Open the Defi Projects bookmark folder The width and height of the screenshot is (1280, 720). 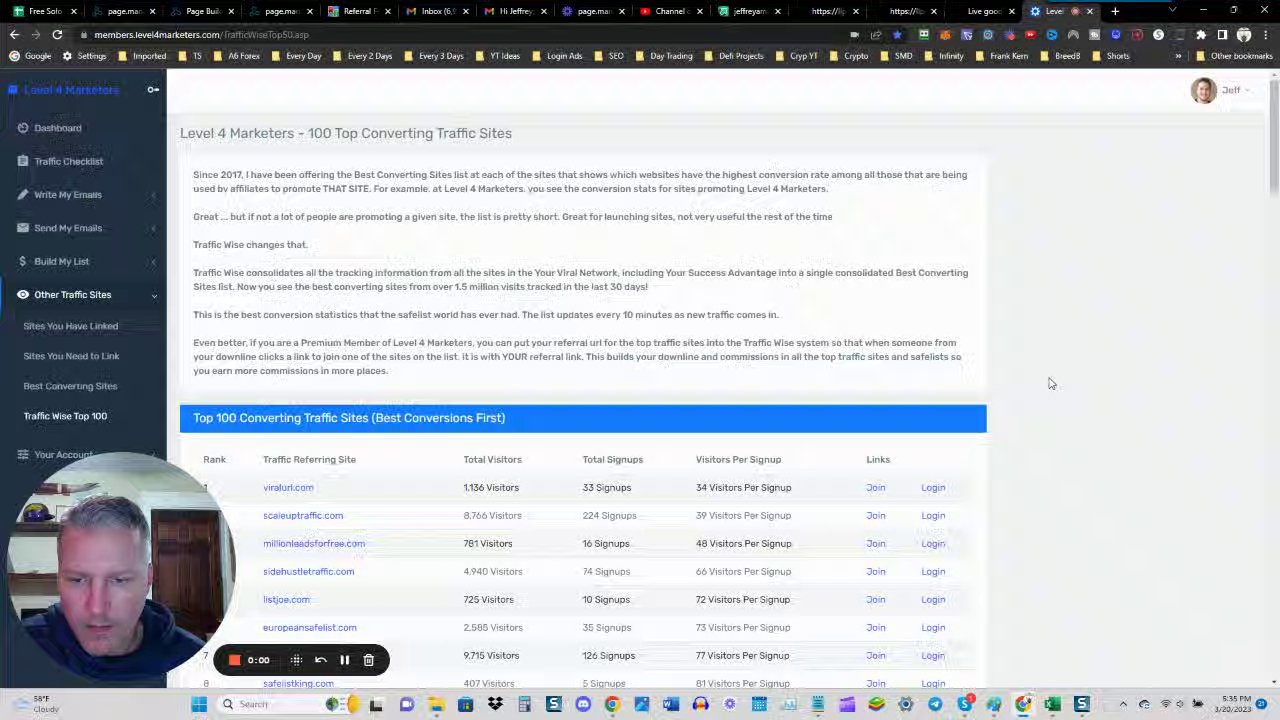click(x=733, y=56)
